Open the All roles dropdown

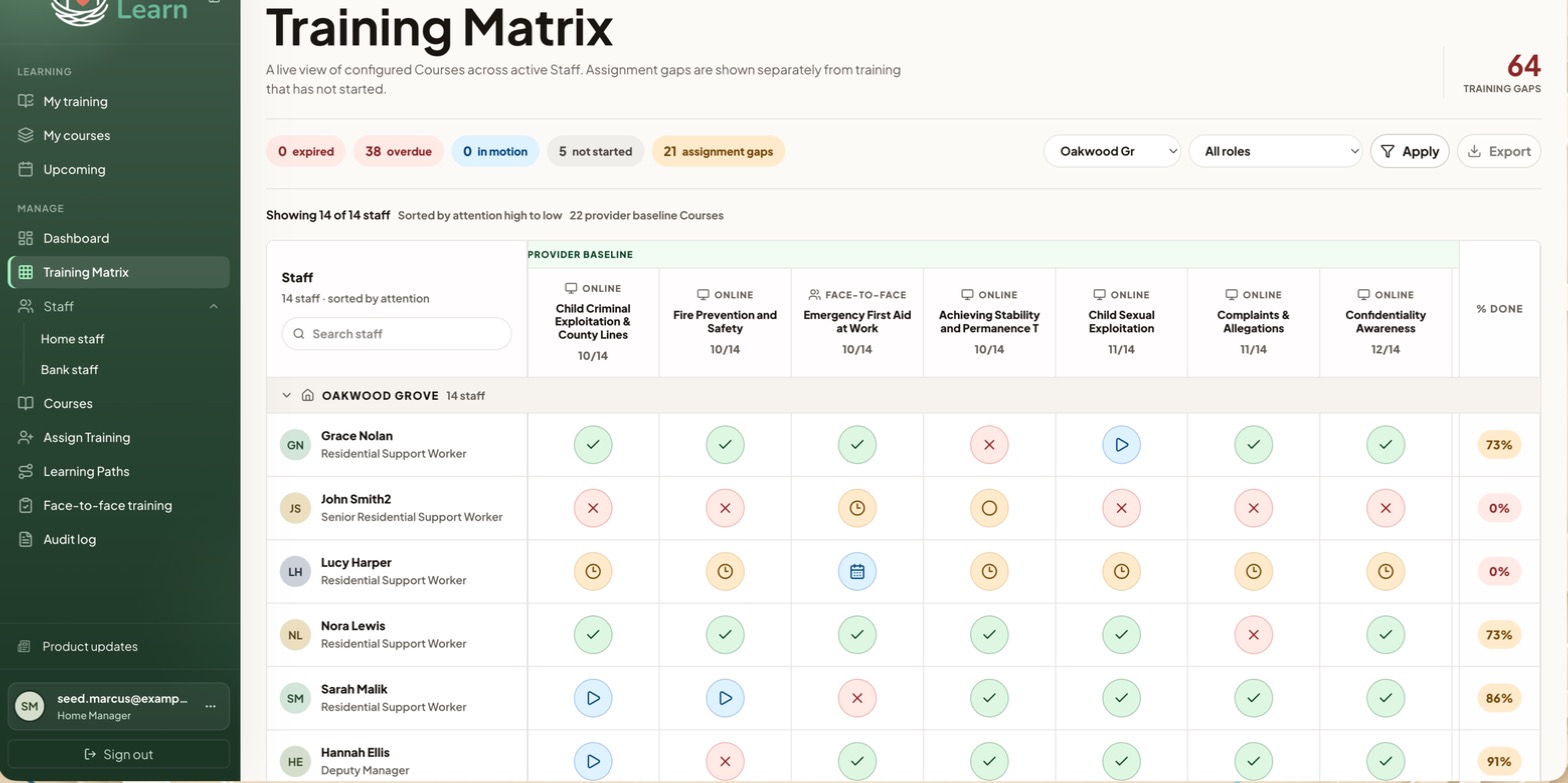tap(1275, 151)
